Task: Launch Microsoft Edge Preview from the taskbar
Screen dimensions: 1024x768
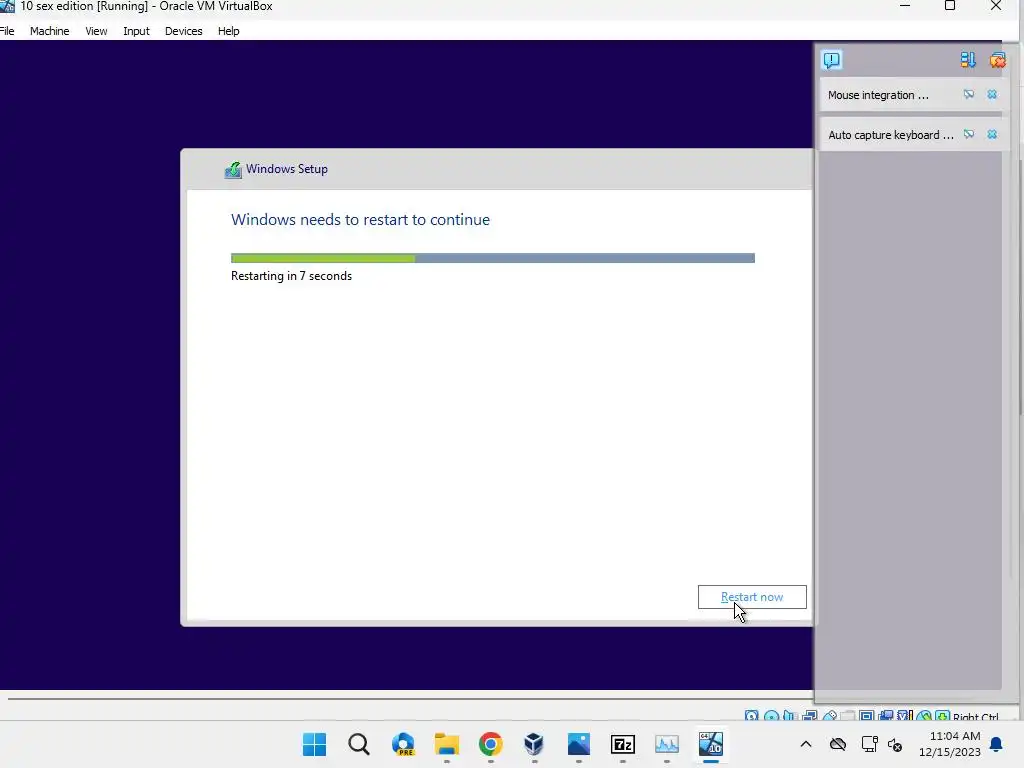Action: coord(403,744)
